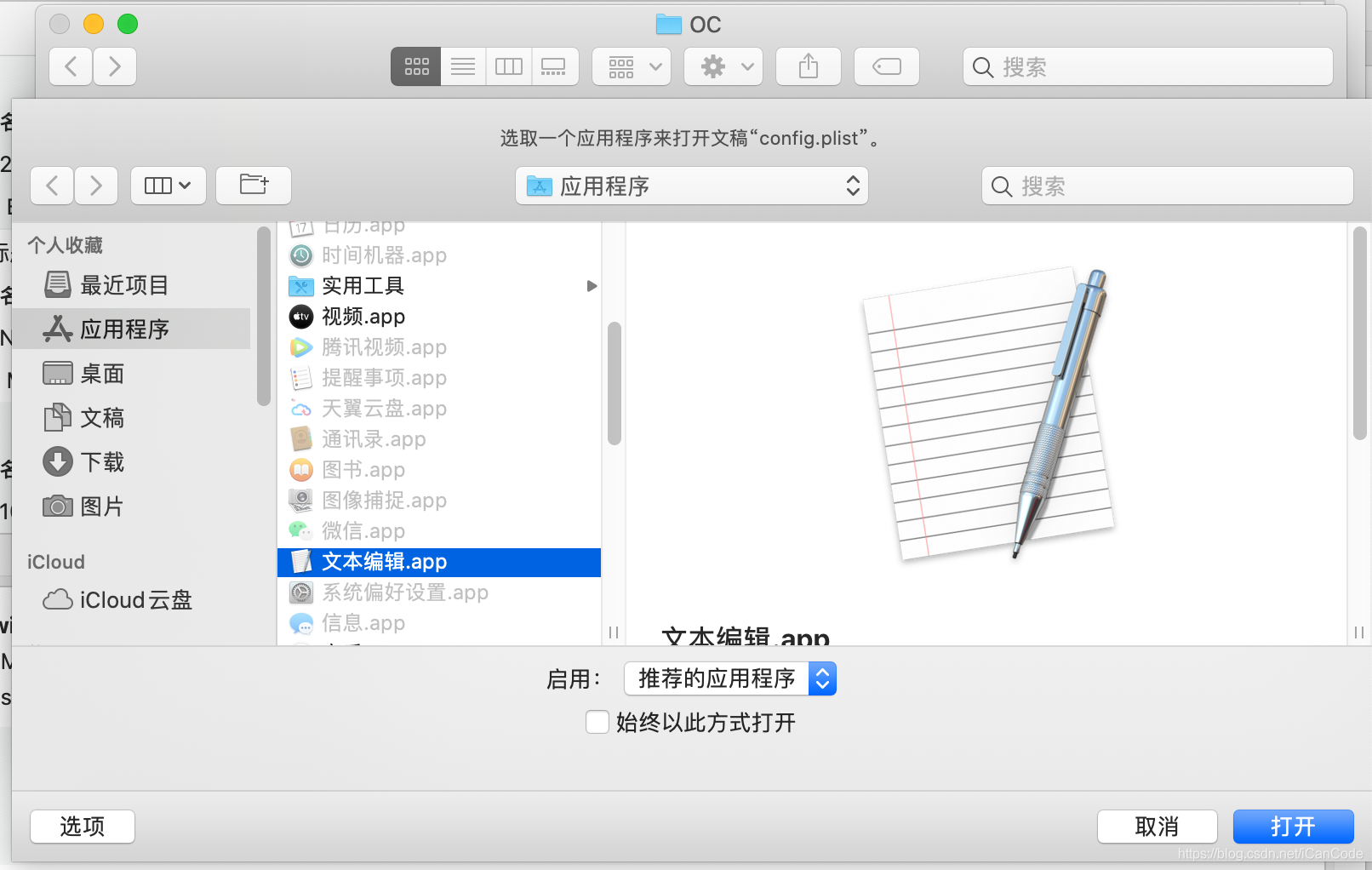Select 文本编辑.app in the list

(x=439, y=562)
